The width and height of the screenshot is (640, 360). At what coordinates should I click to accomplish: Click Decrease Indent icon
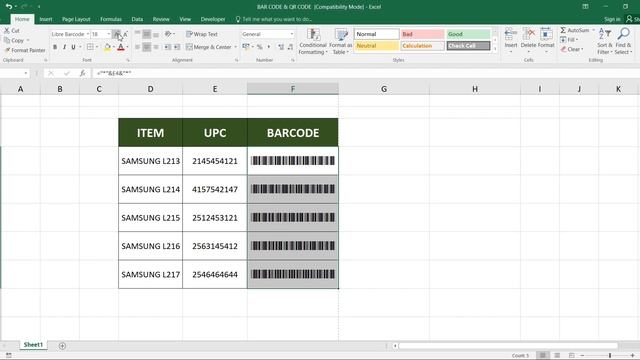[x=168, y=47]
